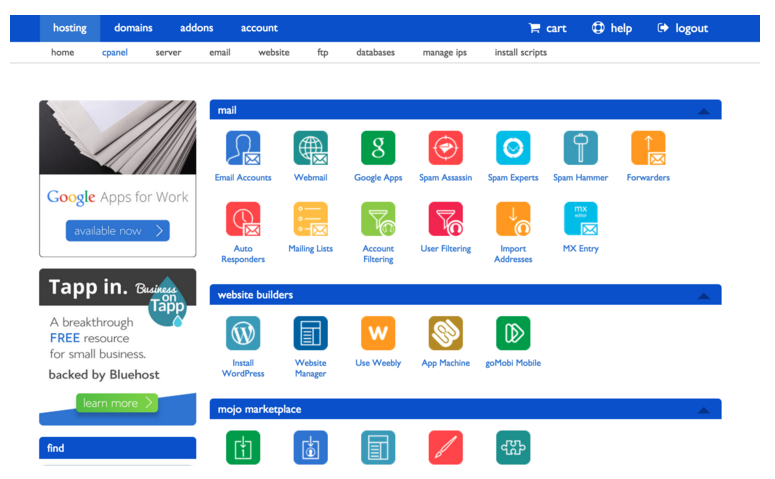The image size is (775, 479).
Task: Open Forwarders icon
Action: (x=648, y=148)
